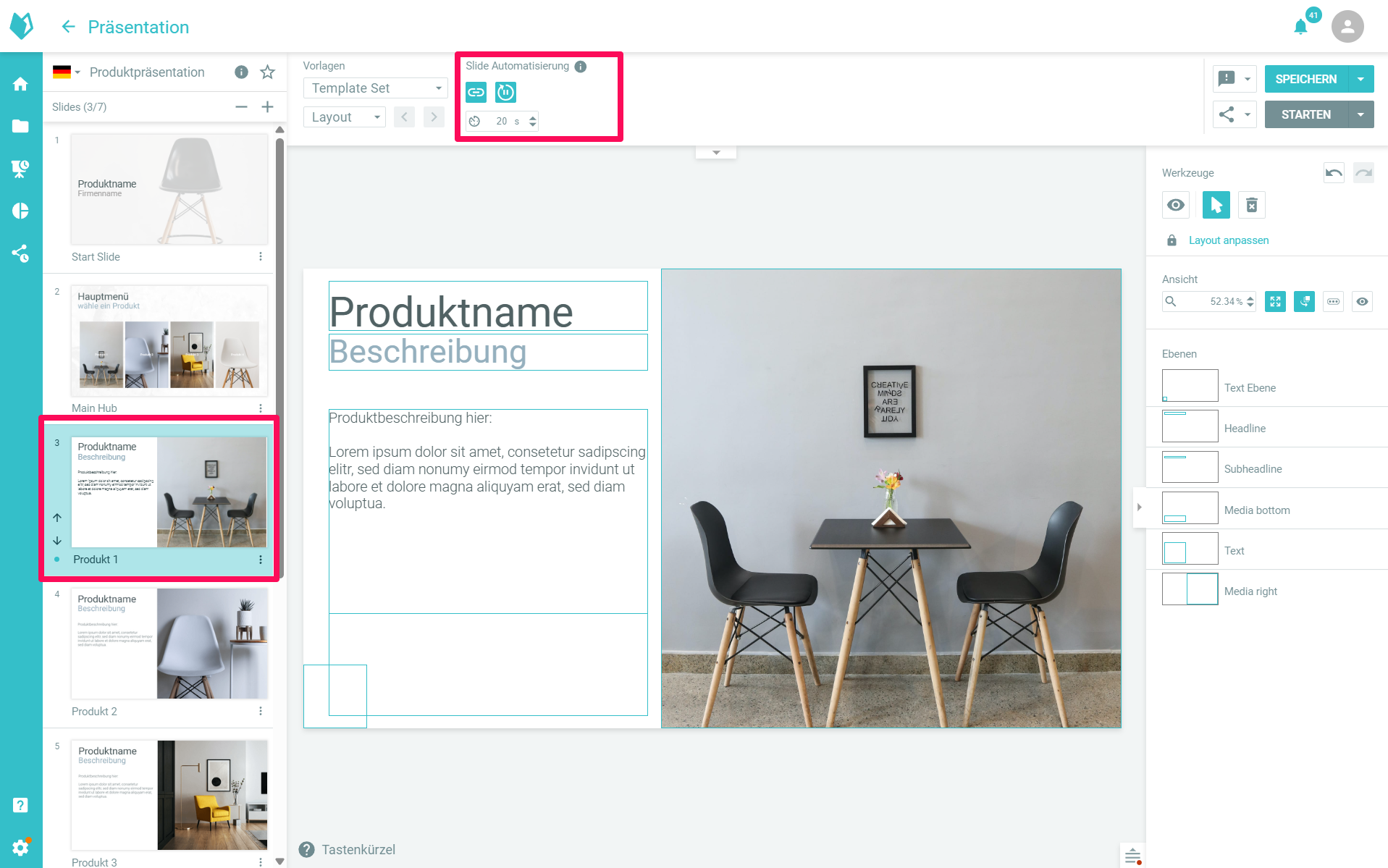Image resolution: width=1388 pixels, height=868 pixels.
Task: Open the SPEICHERN dropdown arrow
Action: tap(1361, 79)
